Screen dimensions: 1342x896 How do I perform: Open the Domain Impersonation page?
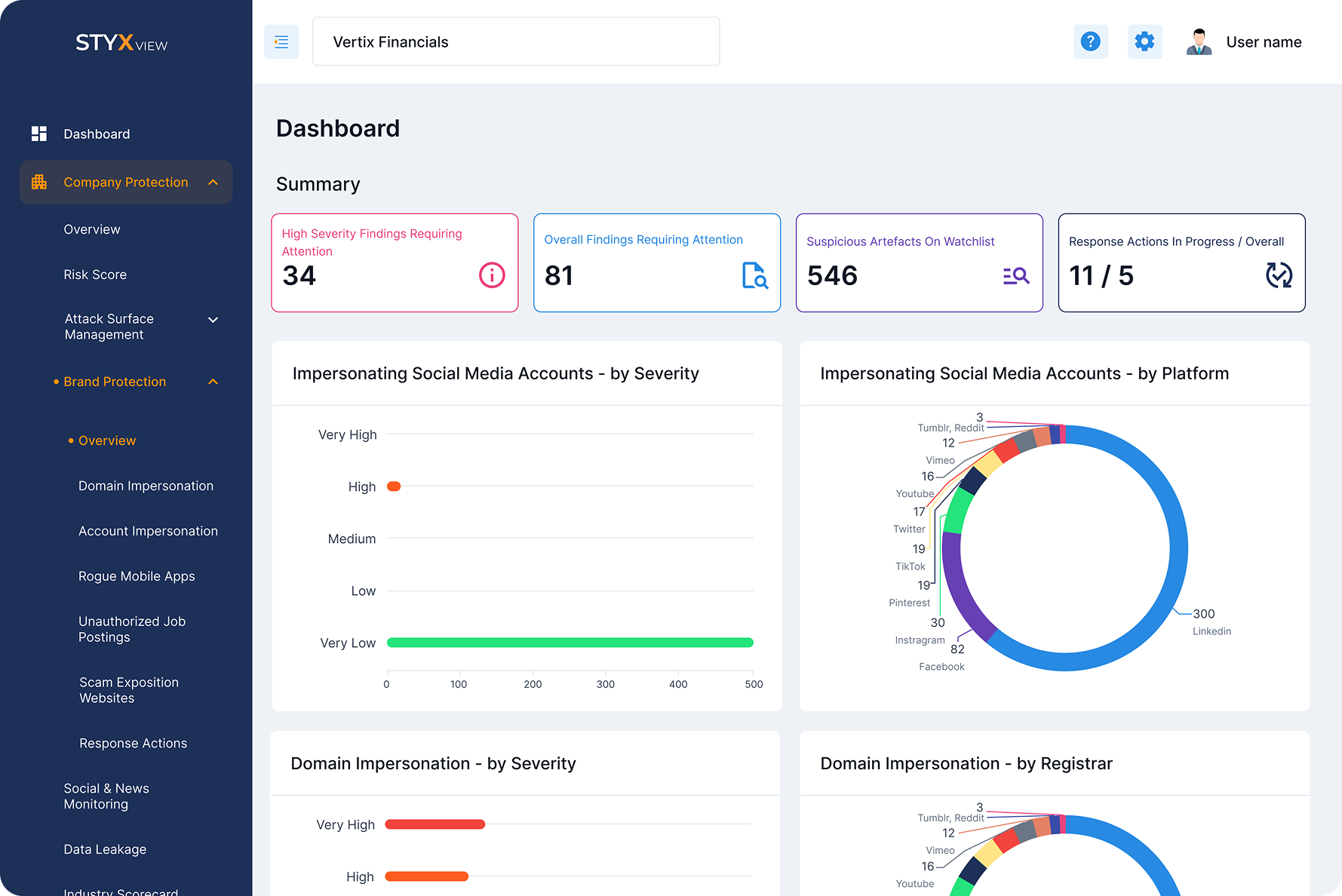(x=146, y=486)
